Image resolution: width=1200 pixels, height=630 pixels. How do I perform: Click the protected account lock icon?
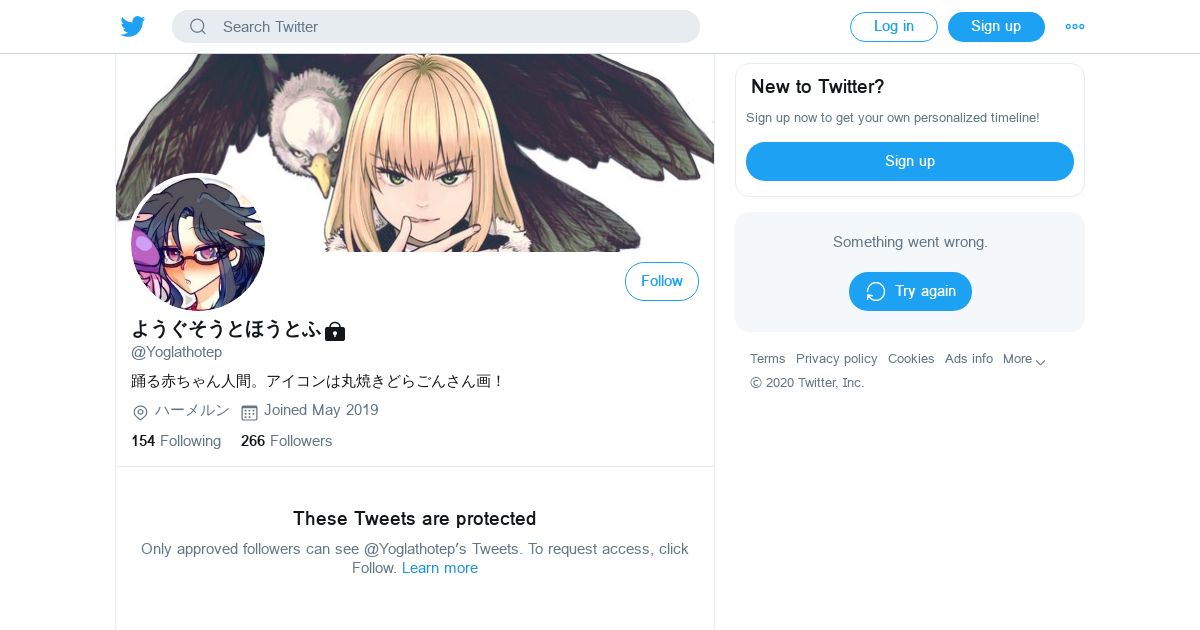(x=335, y=331)
